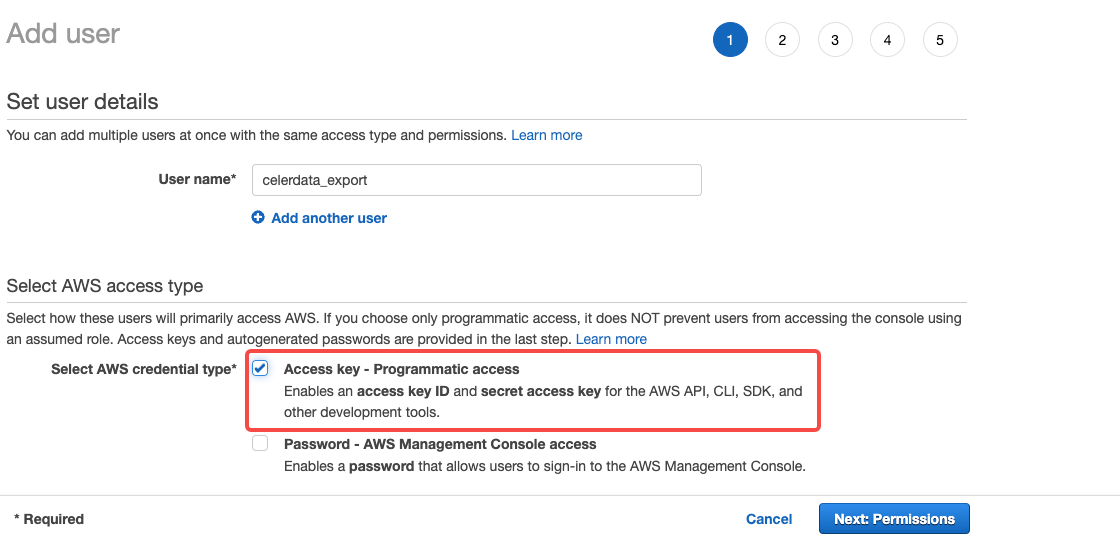Open wizard step 4 circle
Viewport: 1120px width, 542px height.
point(887,40)
